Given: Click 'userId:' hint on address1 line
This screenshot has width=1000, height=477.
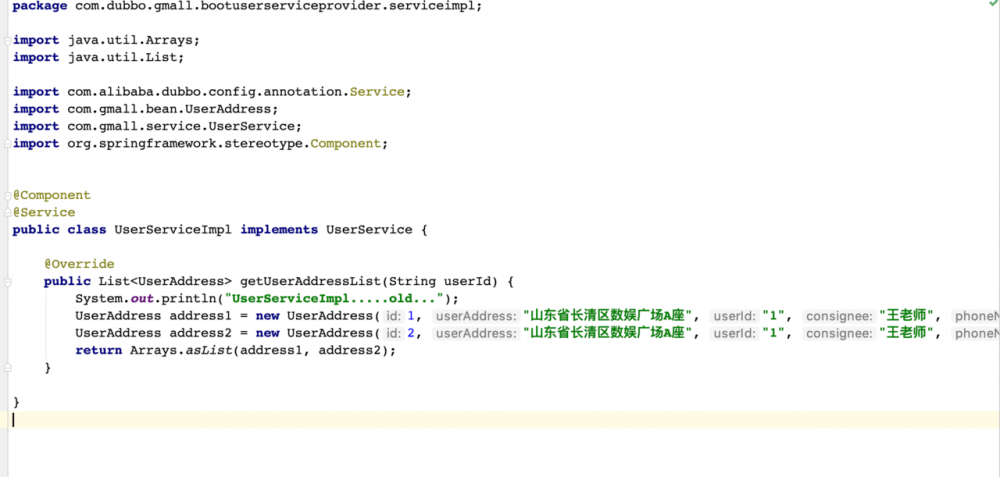Looking at the screenshot, I should 735,316.
